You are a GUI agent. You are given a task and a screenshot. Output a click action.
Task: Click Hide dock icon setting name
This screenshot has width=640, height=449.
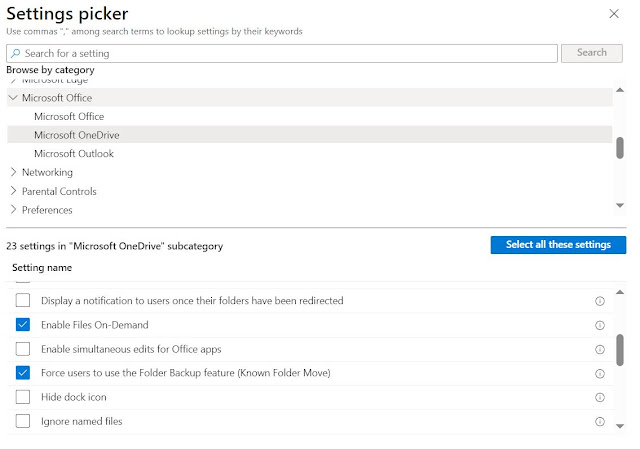[x=73, y=397]
